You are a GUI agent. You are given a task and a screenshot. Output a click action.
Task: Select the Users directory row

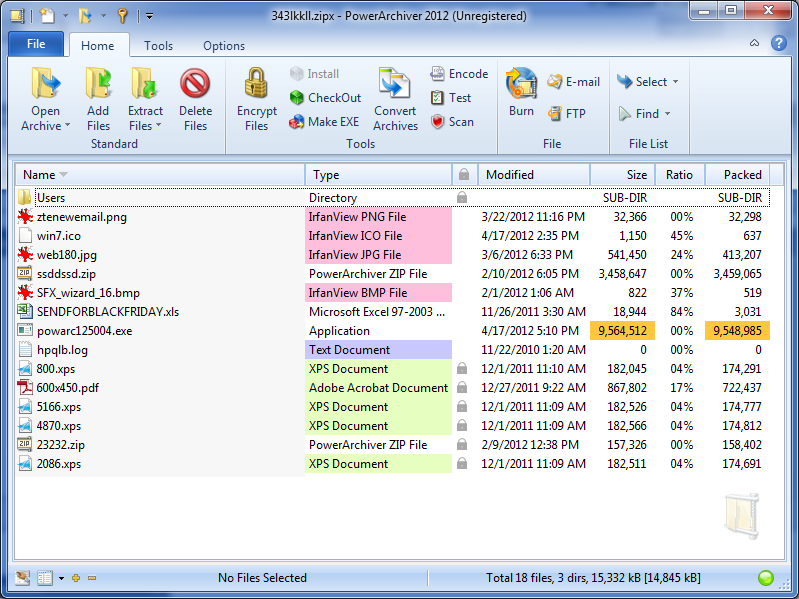(x=392, y=198)
